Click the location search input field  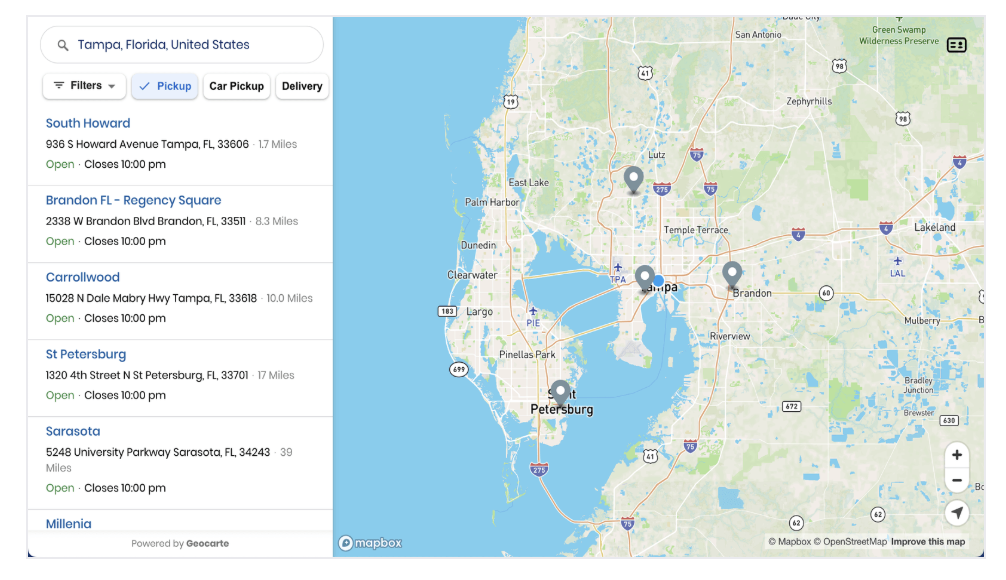coord(190,45)
